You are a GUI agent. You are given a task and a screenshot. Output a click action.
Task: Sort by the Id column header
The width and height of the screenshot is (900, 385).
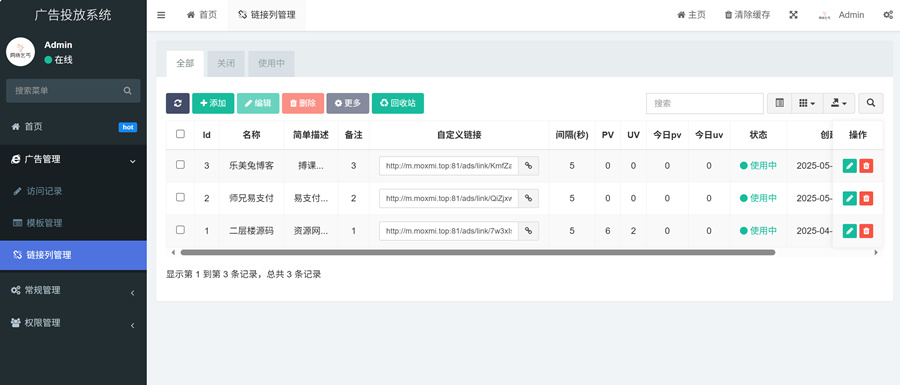[207, 135]
